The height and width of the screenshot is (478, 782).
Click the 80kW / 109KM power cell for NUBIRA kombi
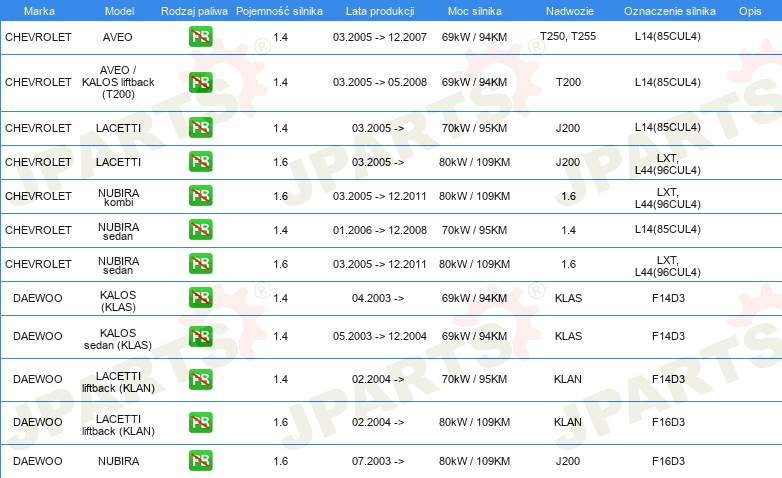pyautogui.click(x=474, y=196)
